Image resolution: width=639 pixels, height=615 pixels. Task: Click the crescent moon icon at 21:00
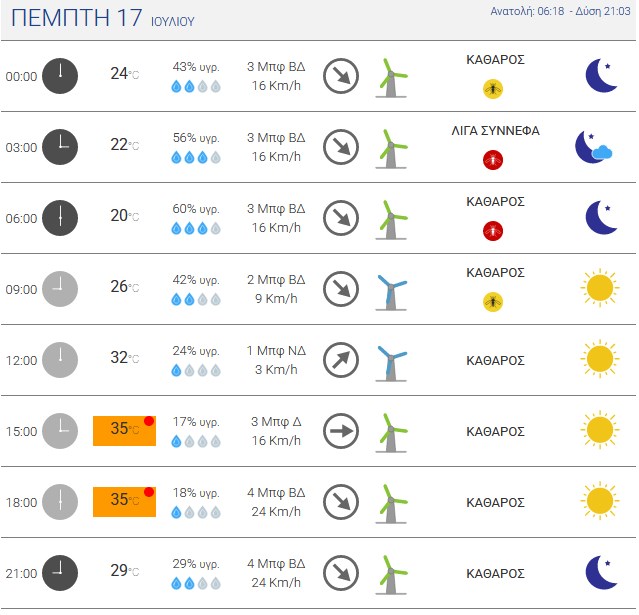[601, 572]
